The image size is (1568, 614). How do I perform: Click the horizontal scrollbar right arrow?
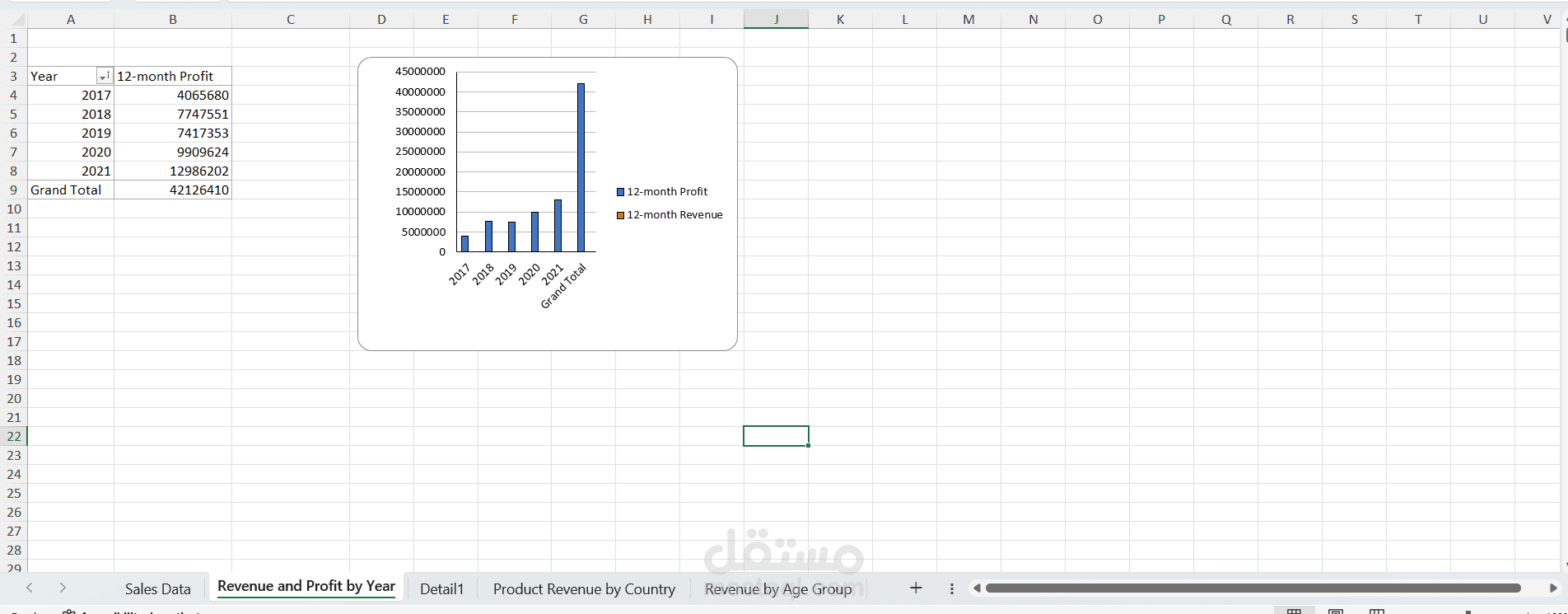pyautogui.click(x=1553, y=588)
